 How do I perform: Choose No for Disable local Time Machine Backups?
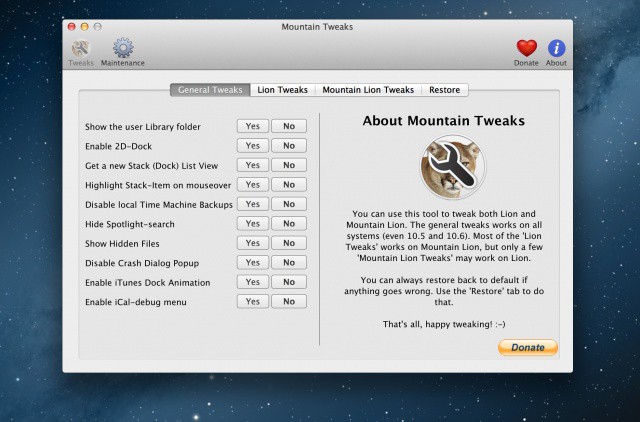[x=289, y=204]
